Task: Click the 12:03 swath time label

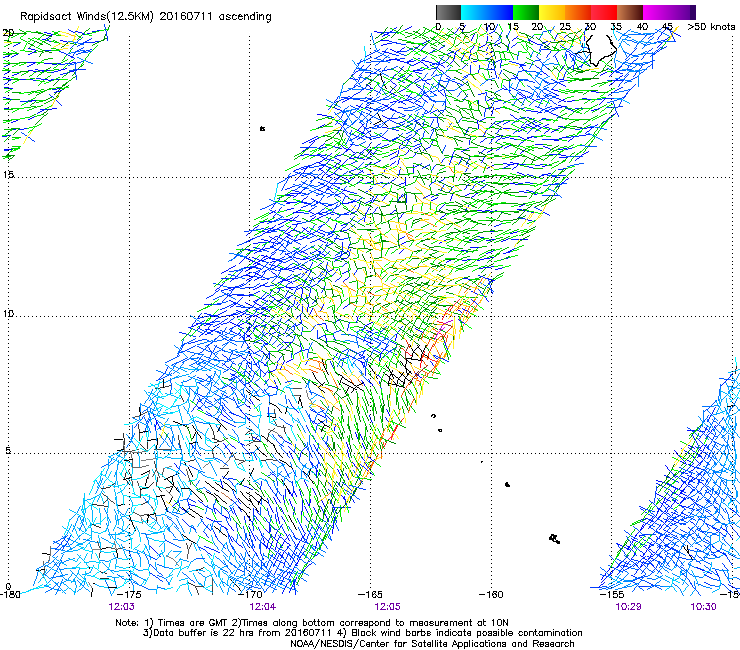Action: (x=121, y=607)
